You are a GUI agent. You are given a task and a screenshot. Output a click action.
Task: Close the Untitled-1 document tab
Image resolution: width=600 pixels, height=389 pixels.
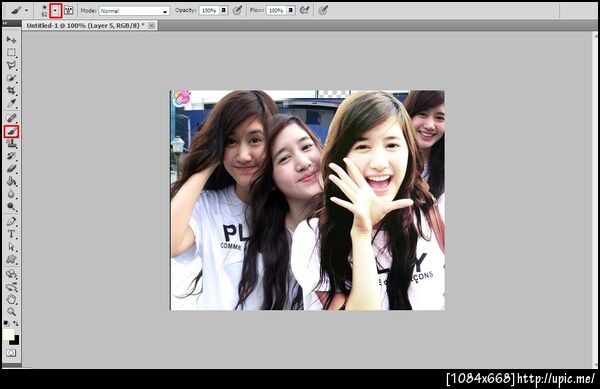point(152,26)
